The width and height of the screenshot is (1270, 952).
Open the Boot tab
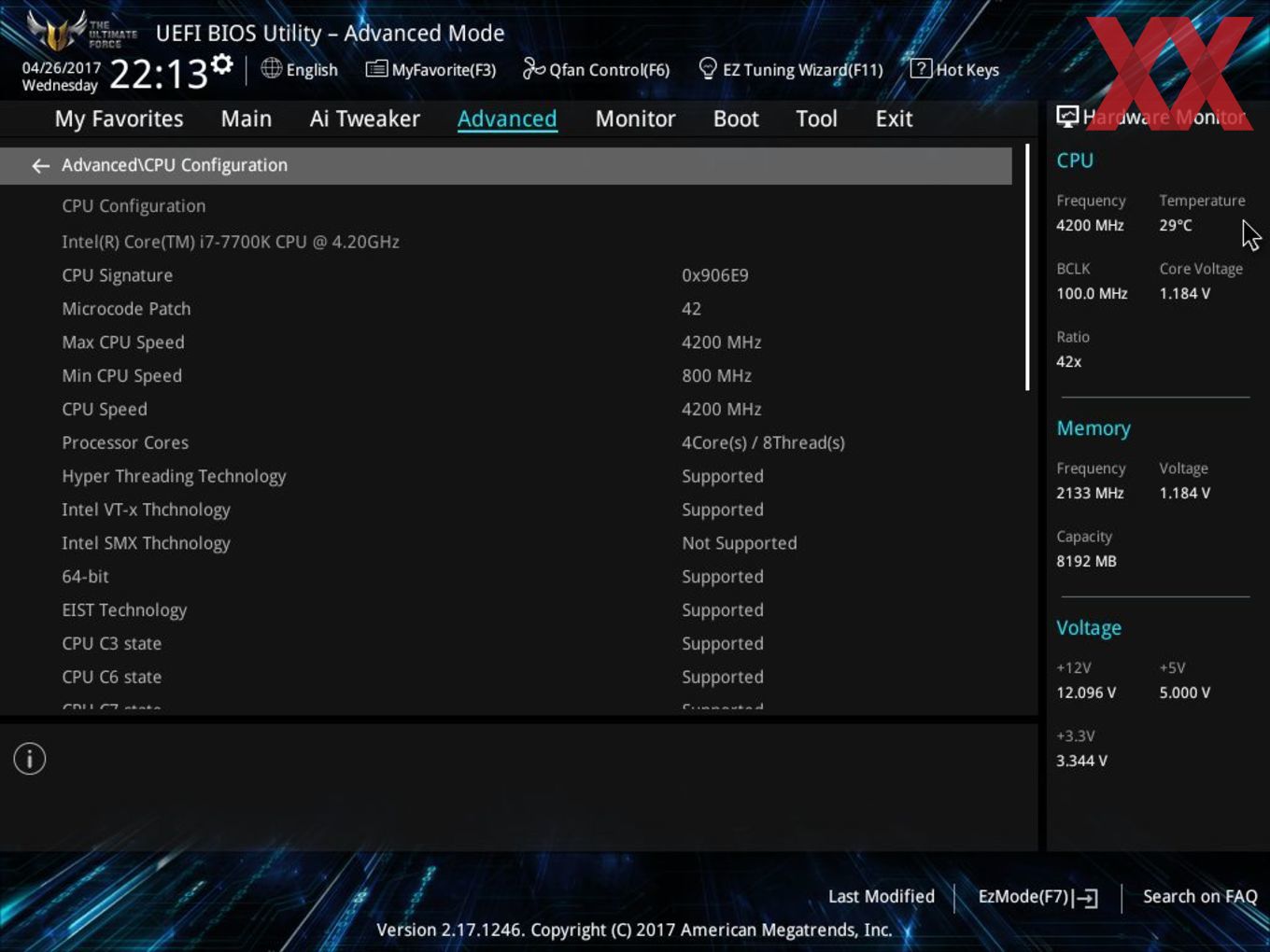(736, 119)
